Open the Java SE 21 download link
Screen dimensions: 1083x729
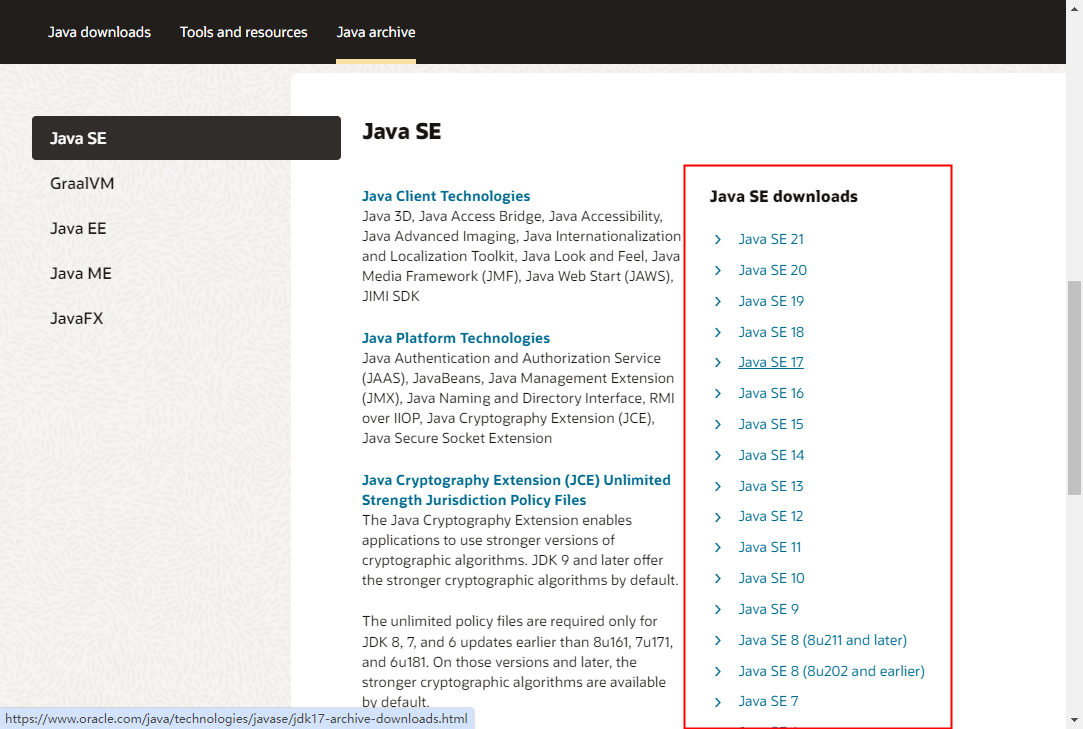pos(771,239)
